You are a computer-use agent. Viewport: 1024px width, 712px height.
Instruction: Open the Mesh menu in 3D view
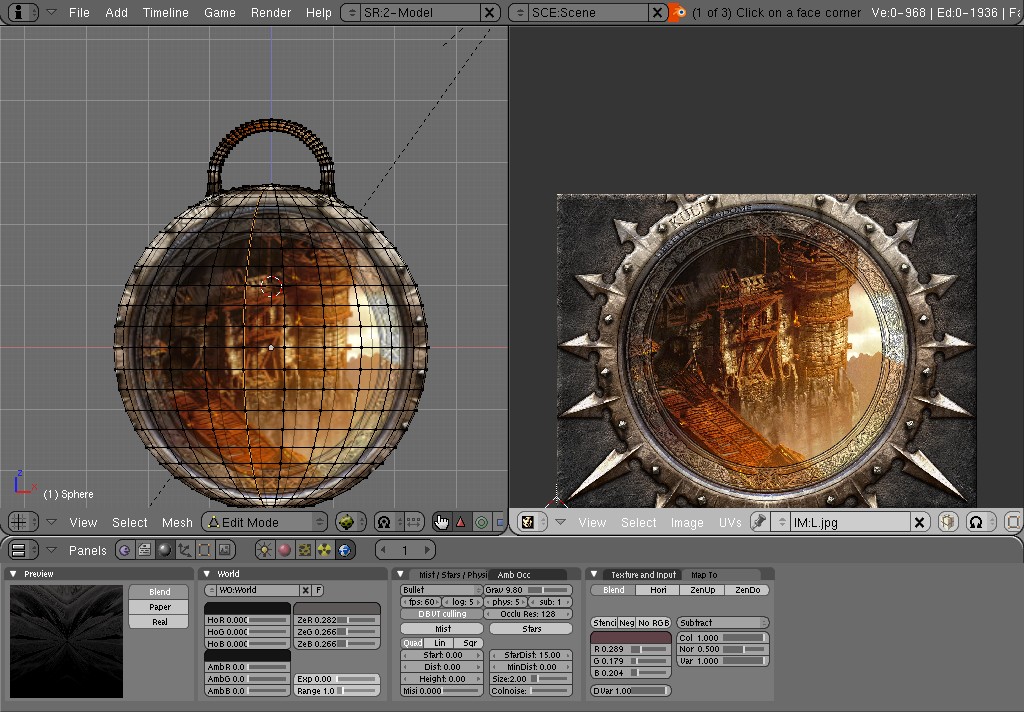[177, 522]
